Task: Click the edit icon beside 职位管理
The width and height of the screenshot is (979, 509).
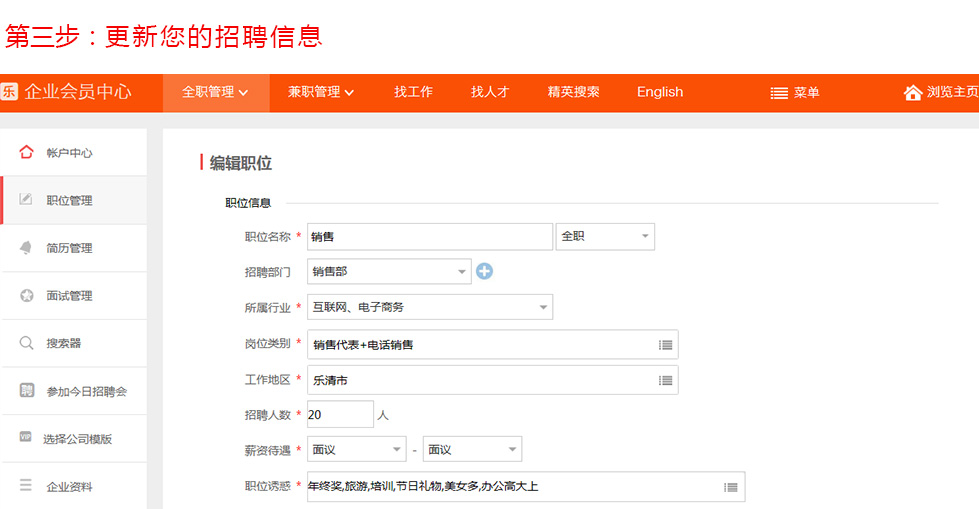Action: 26,199
